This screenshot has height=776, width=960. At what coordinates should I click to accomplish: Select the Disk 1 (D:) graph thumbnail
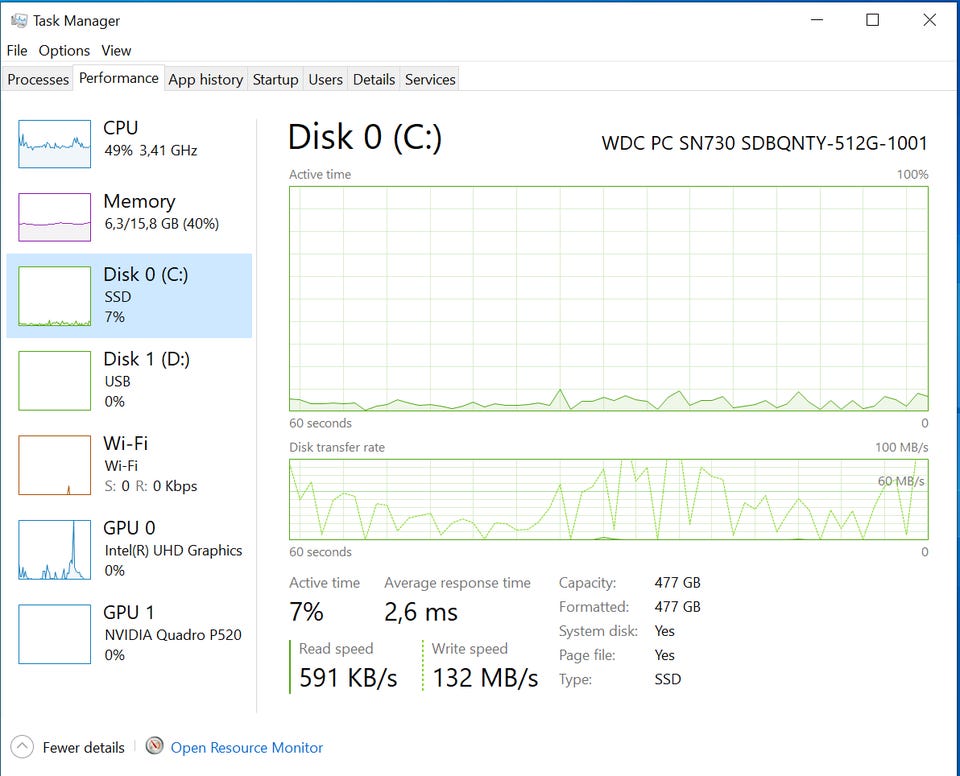pyautogui.click(x=54, y=380)
